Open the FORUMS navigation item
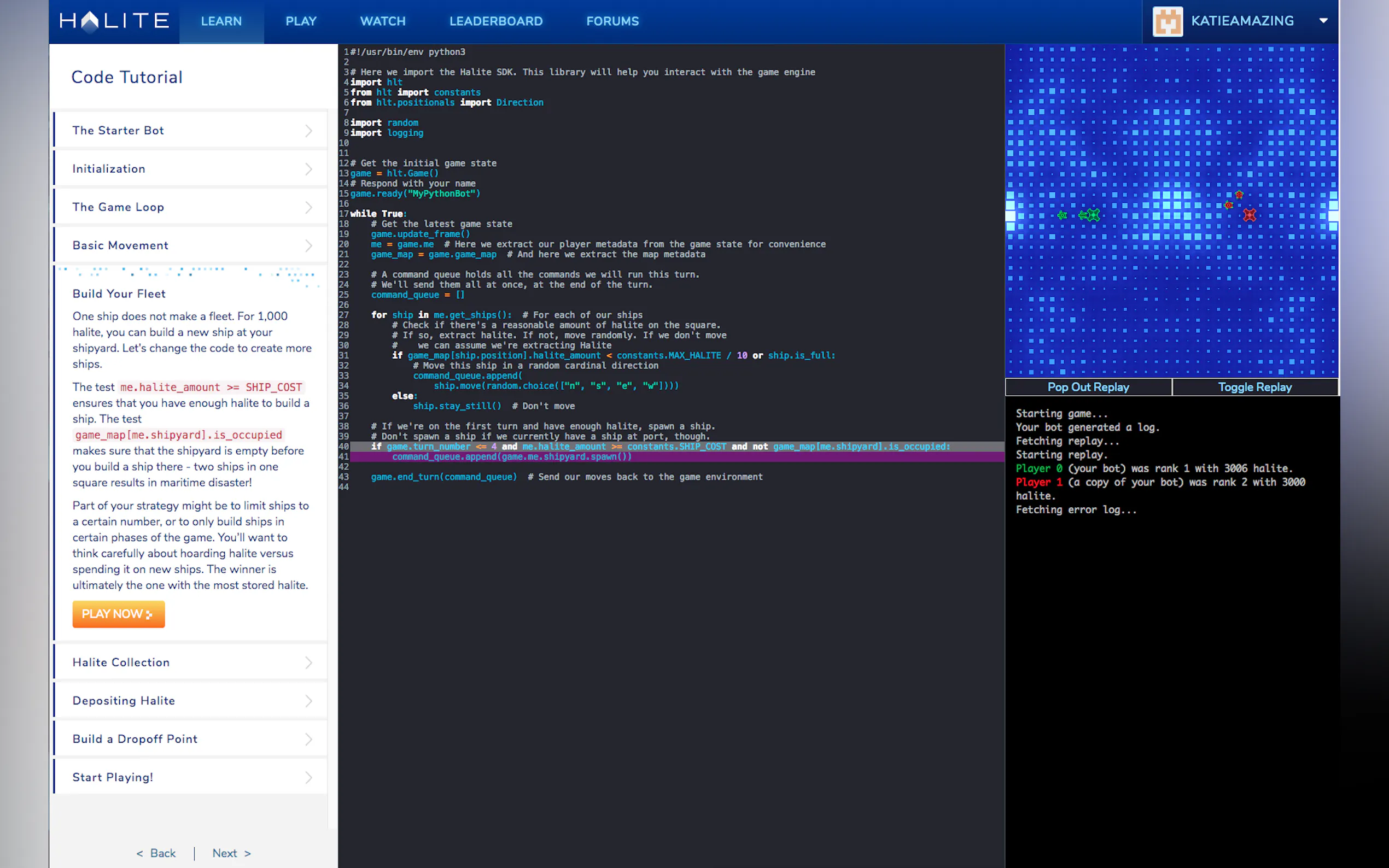Viewport: 1389px width, 868px height. [x=612, y=21]
